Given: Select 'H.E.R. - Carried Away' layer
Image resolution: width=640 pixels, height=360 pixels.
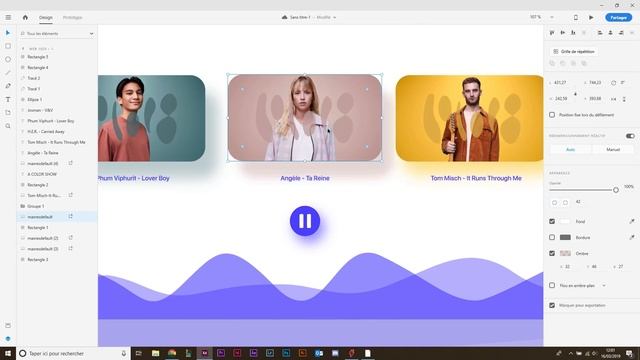Looking at the screenshot, I should coord(46,131).
